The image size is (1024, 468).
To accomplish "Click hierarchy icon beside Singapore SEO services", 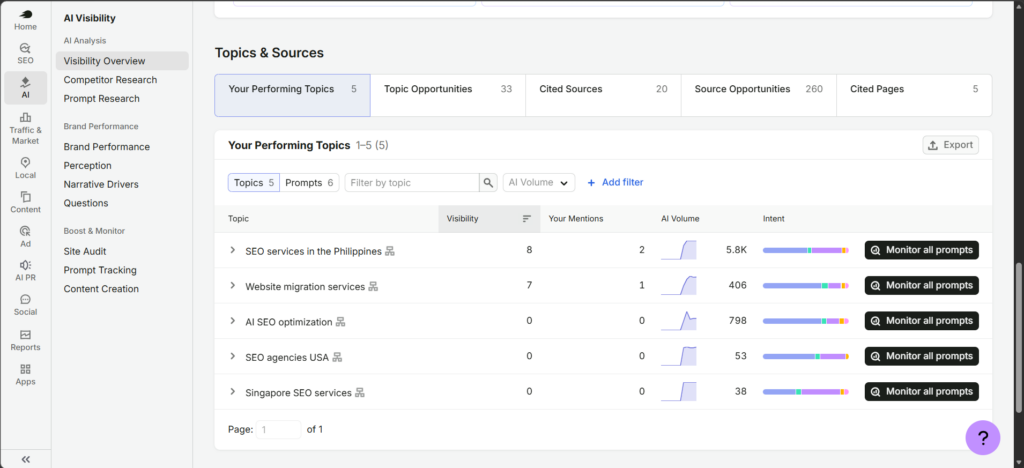I will pyautogui.click(x=359, y=392).
